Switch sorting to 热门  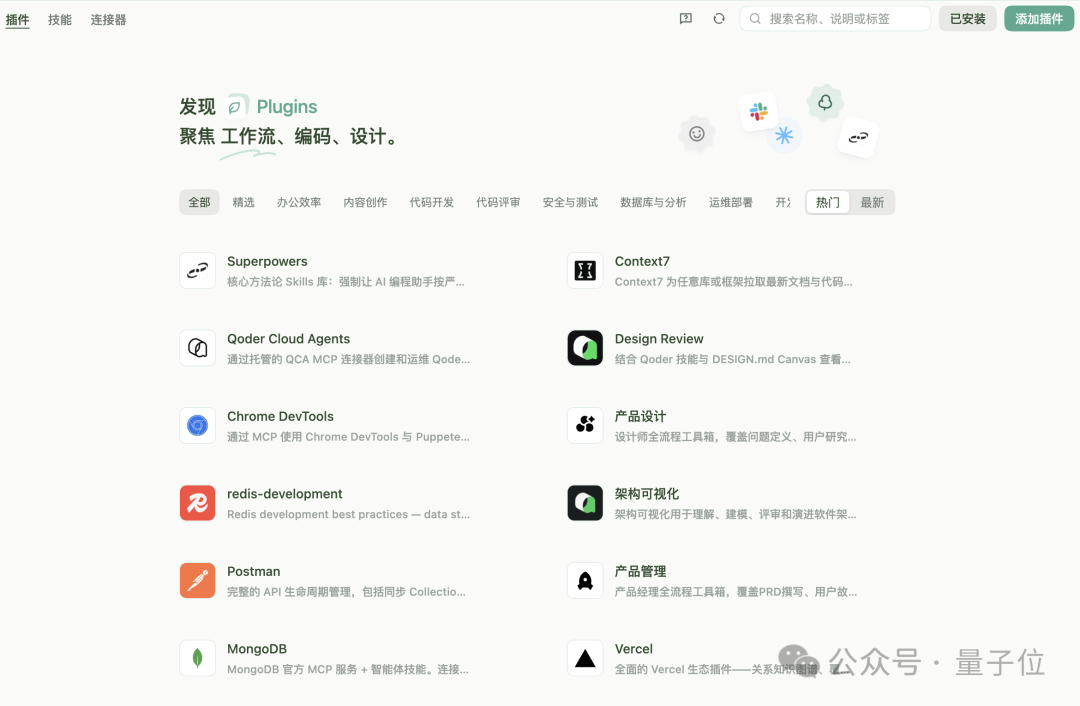828,203
